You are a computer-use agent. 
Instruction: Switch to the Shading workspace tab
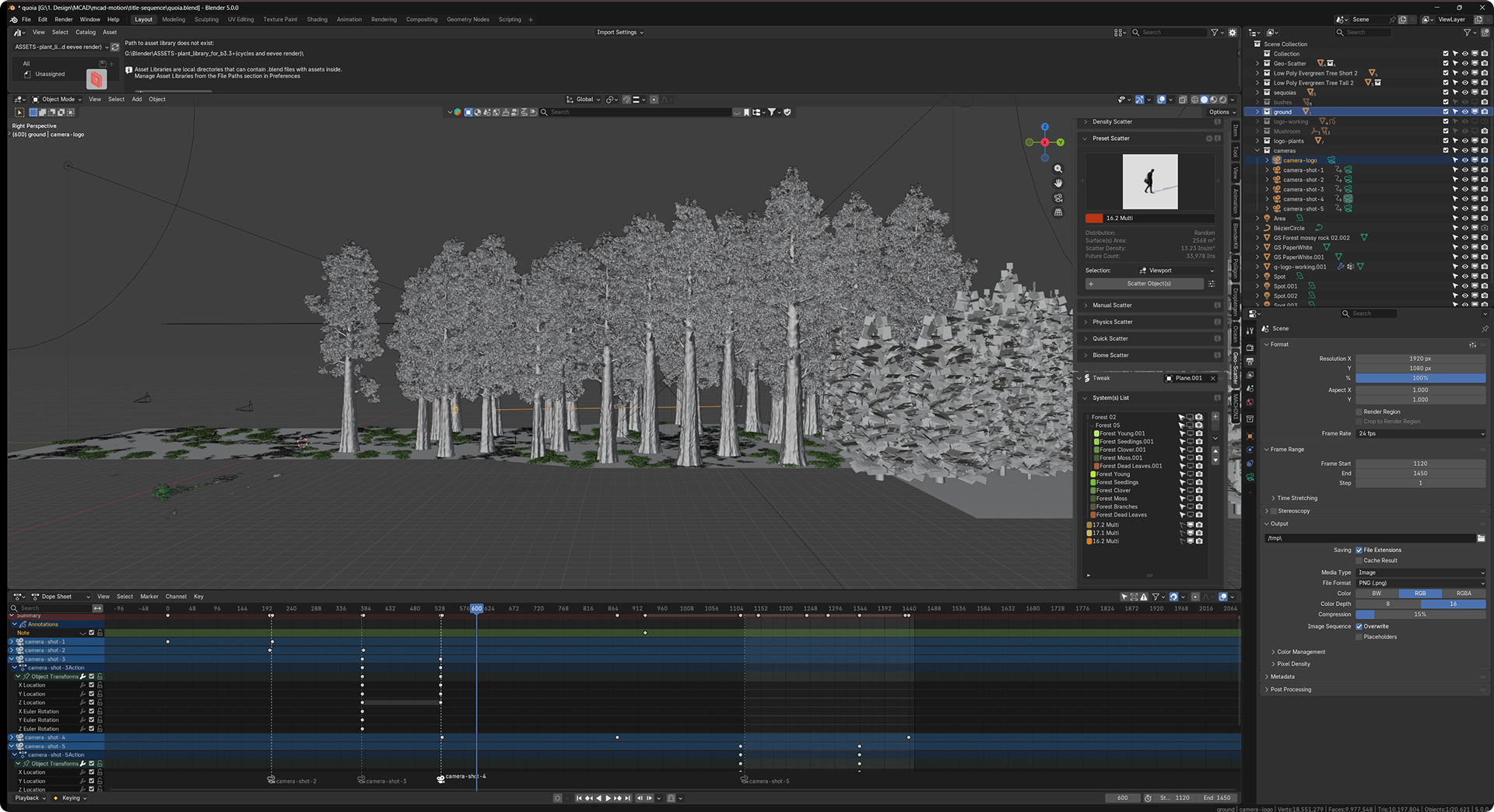[317, 19]
